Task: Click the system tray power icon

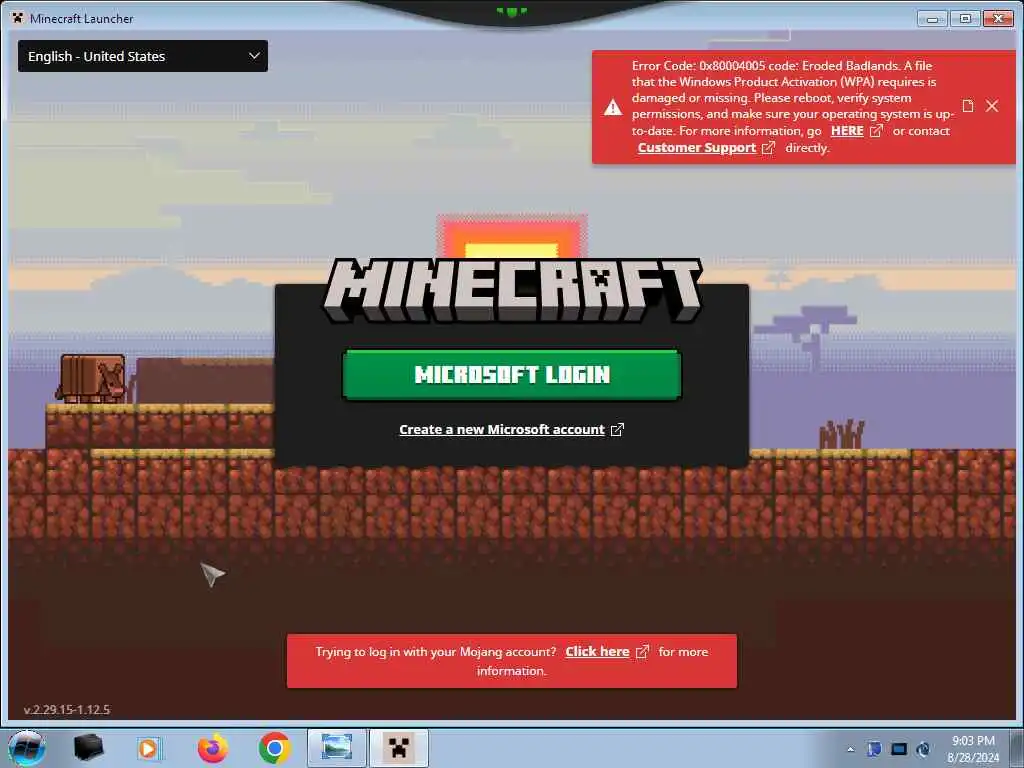Action: click(923, 749)
